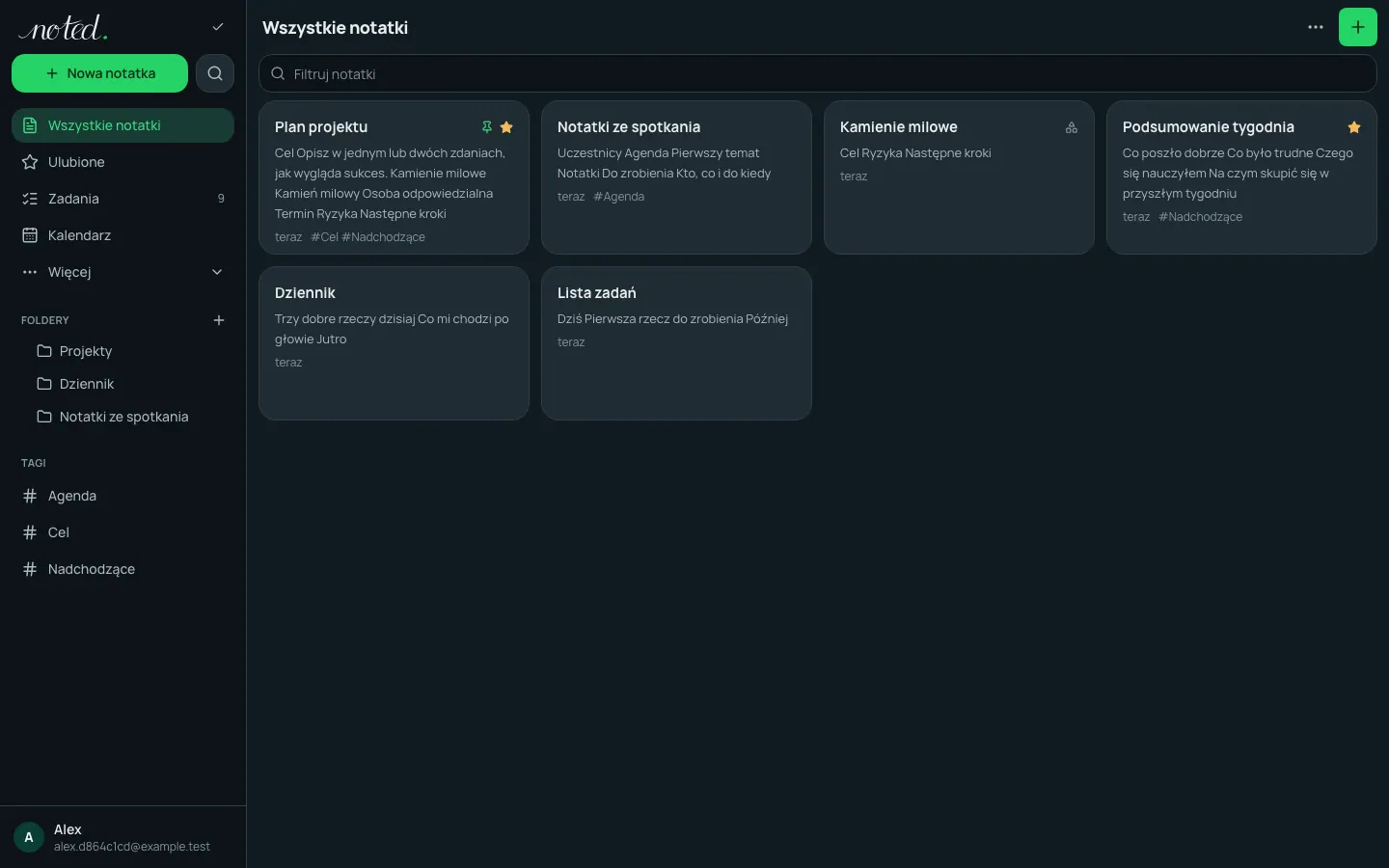
Task: Open Zadania in the sidebar
Action: pyautogui.click(x=123, y=199)
